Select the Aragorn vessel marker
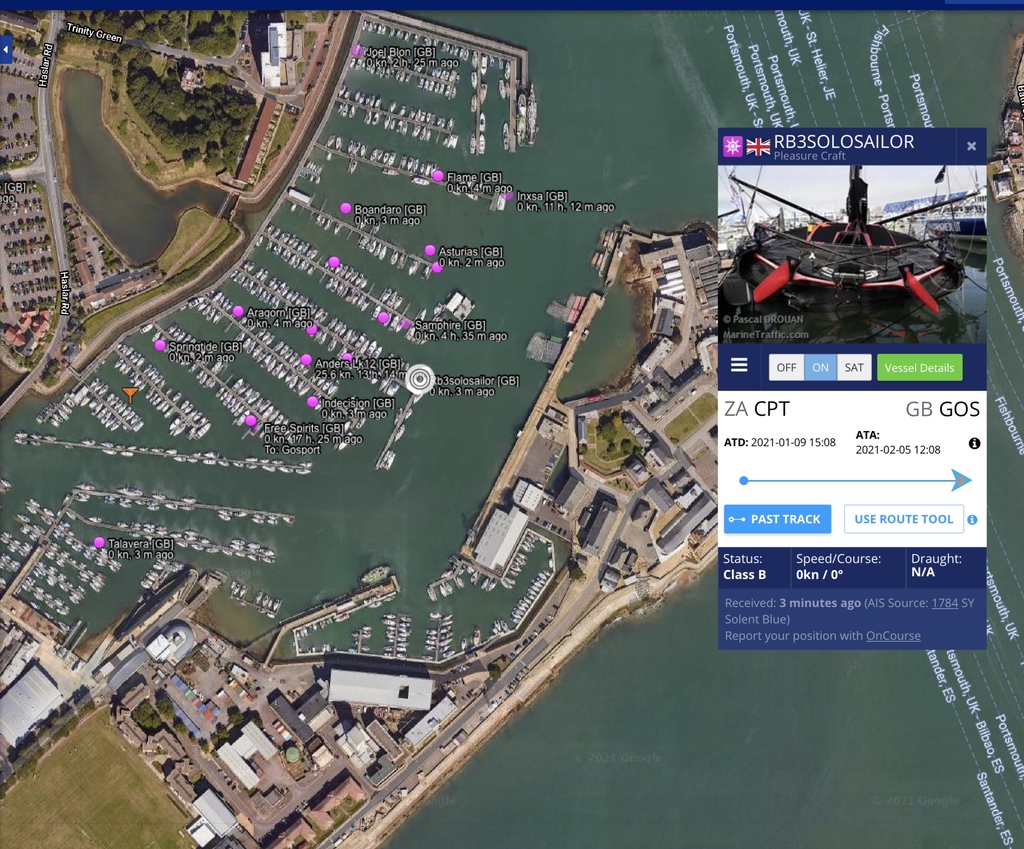The image size is (1024, 849). [238, 312]
